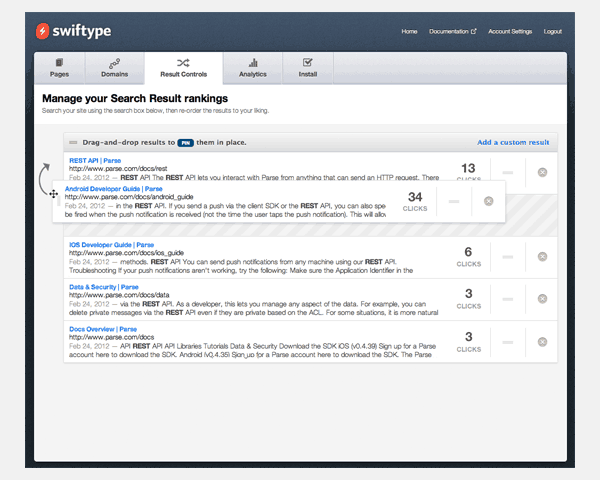600x480 pixels.
Task: Open Account Settings in header
Action: click(x=510, y=32)
